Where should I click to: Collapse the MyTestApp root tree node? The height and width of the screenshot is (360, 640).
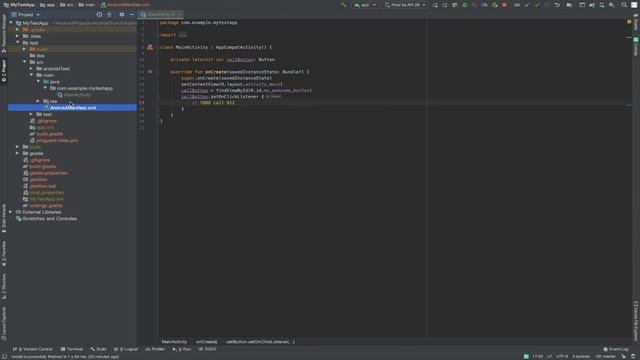[11, 23]
